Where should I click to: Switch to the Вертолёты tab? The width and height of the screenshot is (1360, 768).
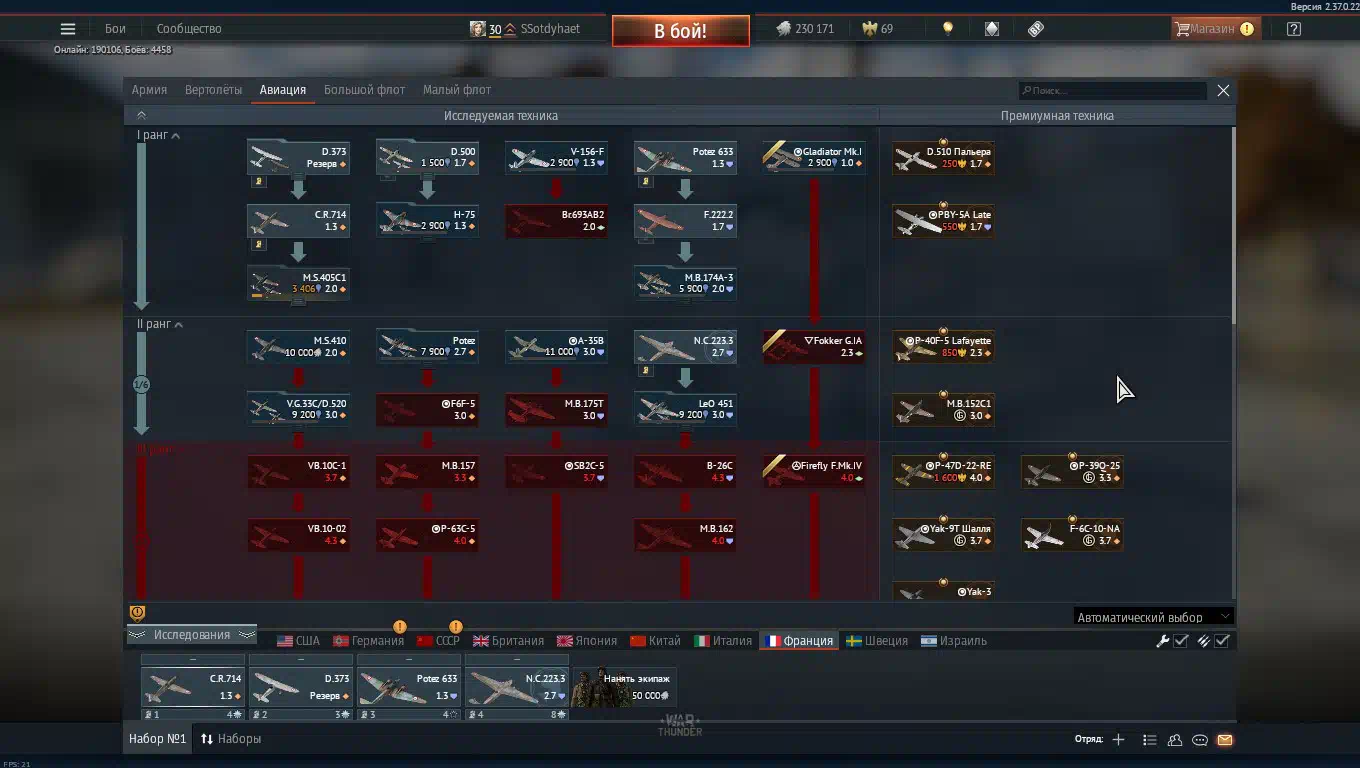(x=213, y=90)
